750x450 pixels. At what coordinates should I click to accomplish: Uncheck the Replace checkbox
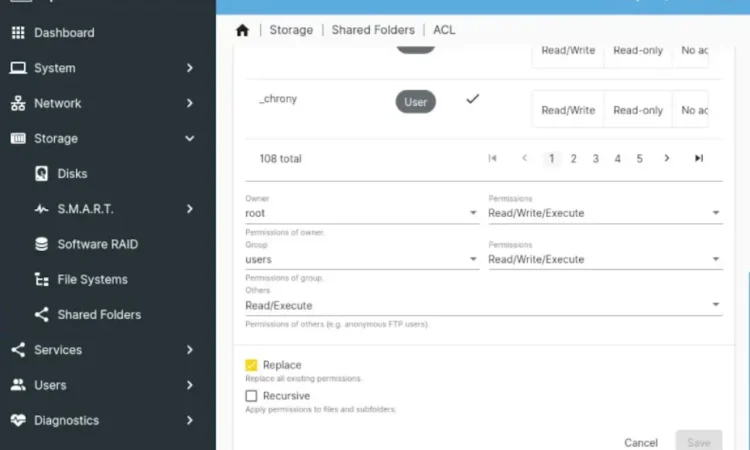click(x=251, y=365)
